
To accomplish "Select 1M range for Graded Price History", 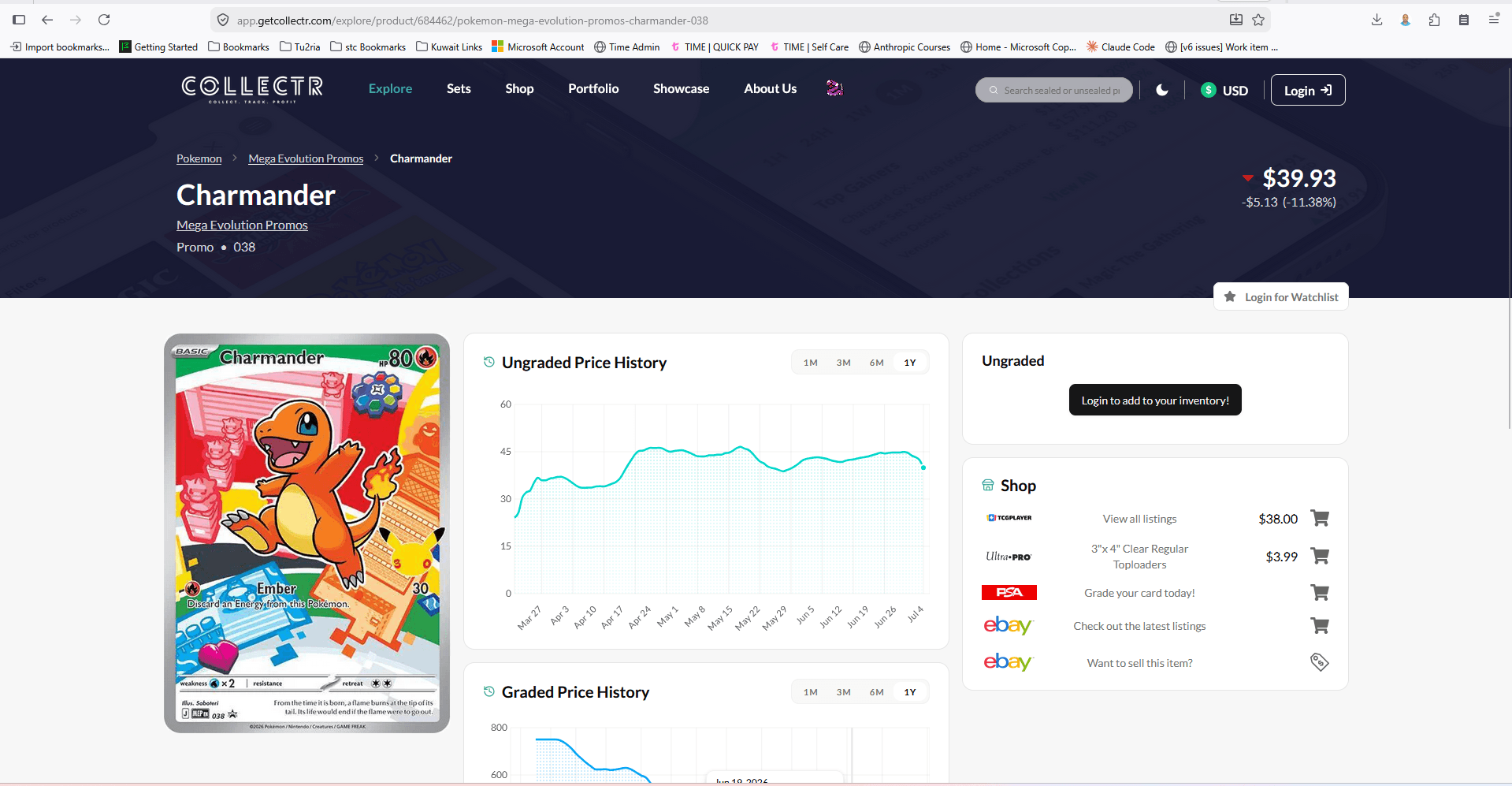I will (x=811, y=692).
